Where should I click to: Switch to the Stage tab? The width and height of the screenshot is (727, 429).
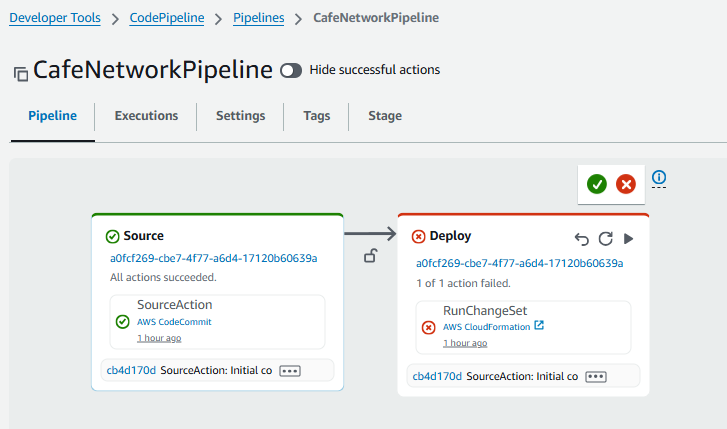click(385, 115)
